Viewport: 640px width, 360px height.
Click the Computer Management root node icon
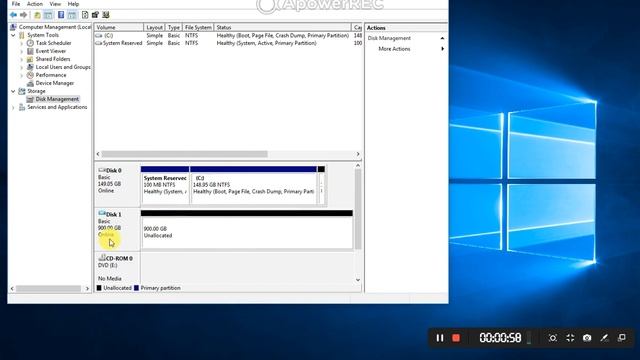[x=13, y=27]
